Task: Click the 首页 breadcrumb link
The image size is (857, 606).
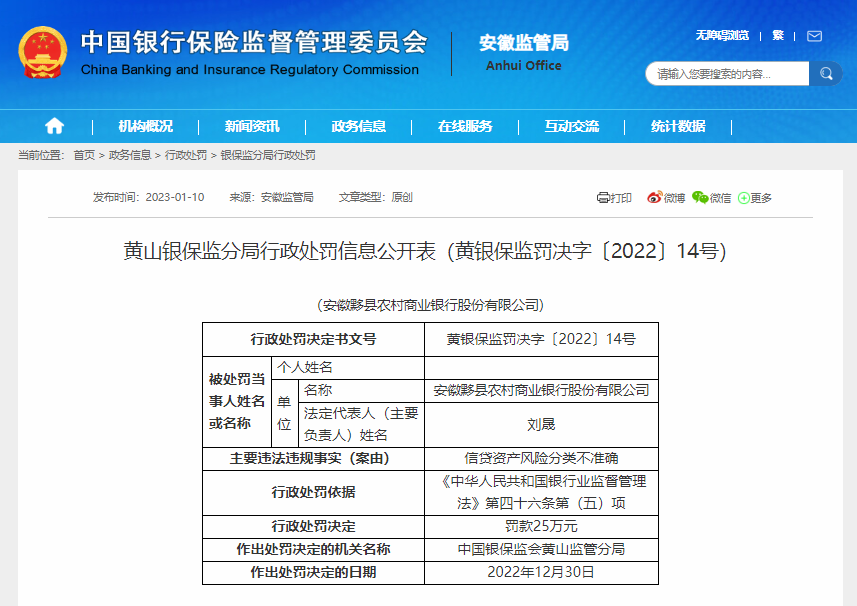Action: pos(84,155)
